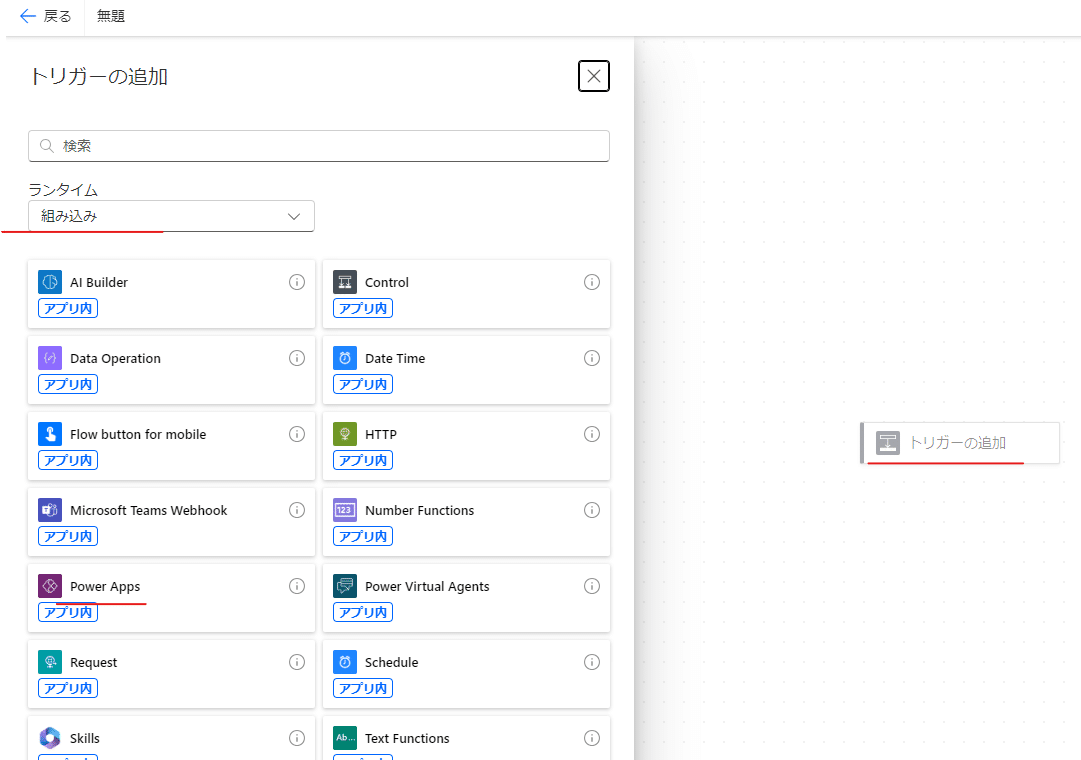The image size is (1081, 760).
Task: Open the ランタイム dropdown showing 組み込み
Action: [171, 216]
